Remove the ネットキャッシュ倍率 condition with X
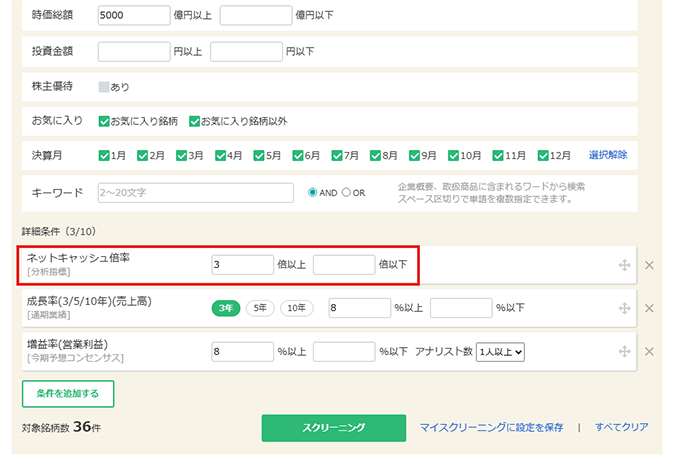This screenshot has width=680, height=455. coord(649,265)
